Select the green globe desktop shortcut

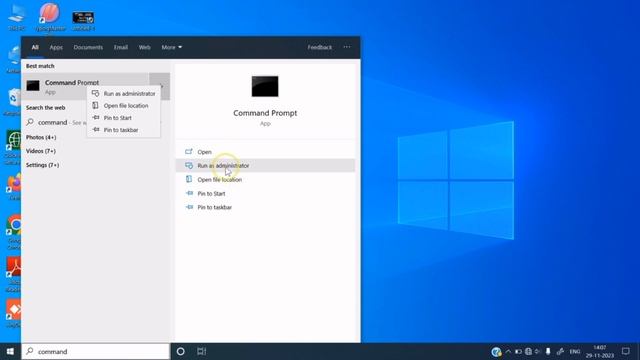pyautogui.click(x=13, y=148)
